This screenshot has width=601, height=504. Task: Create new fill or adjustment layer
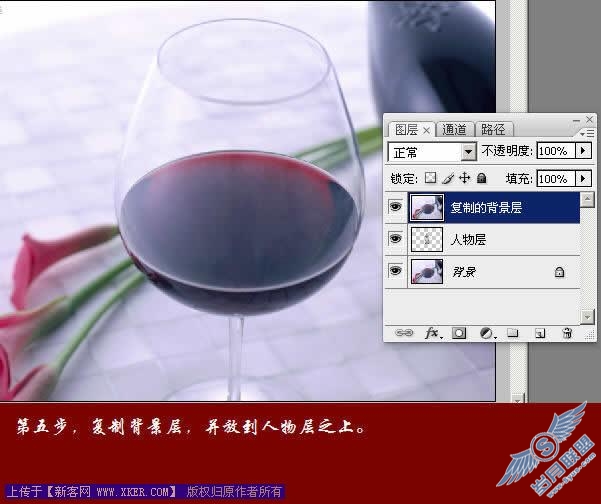[x=488, y=333]
